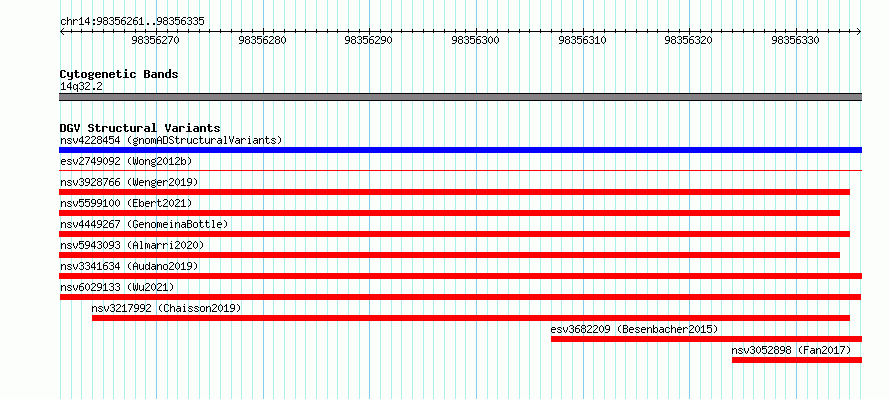Click the 98356320 ruler position label
890x399 pixels.
tap(689, 40)
